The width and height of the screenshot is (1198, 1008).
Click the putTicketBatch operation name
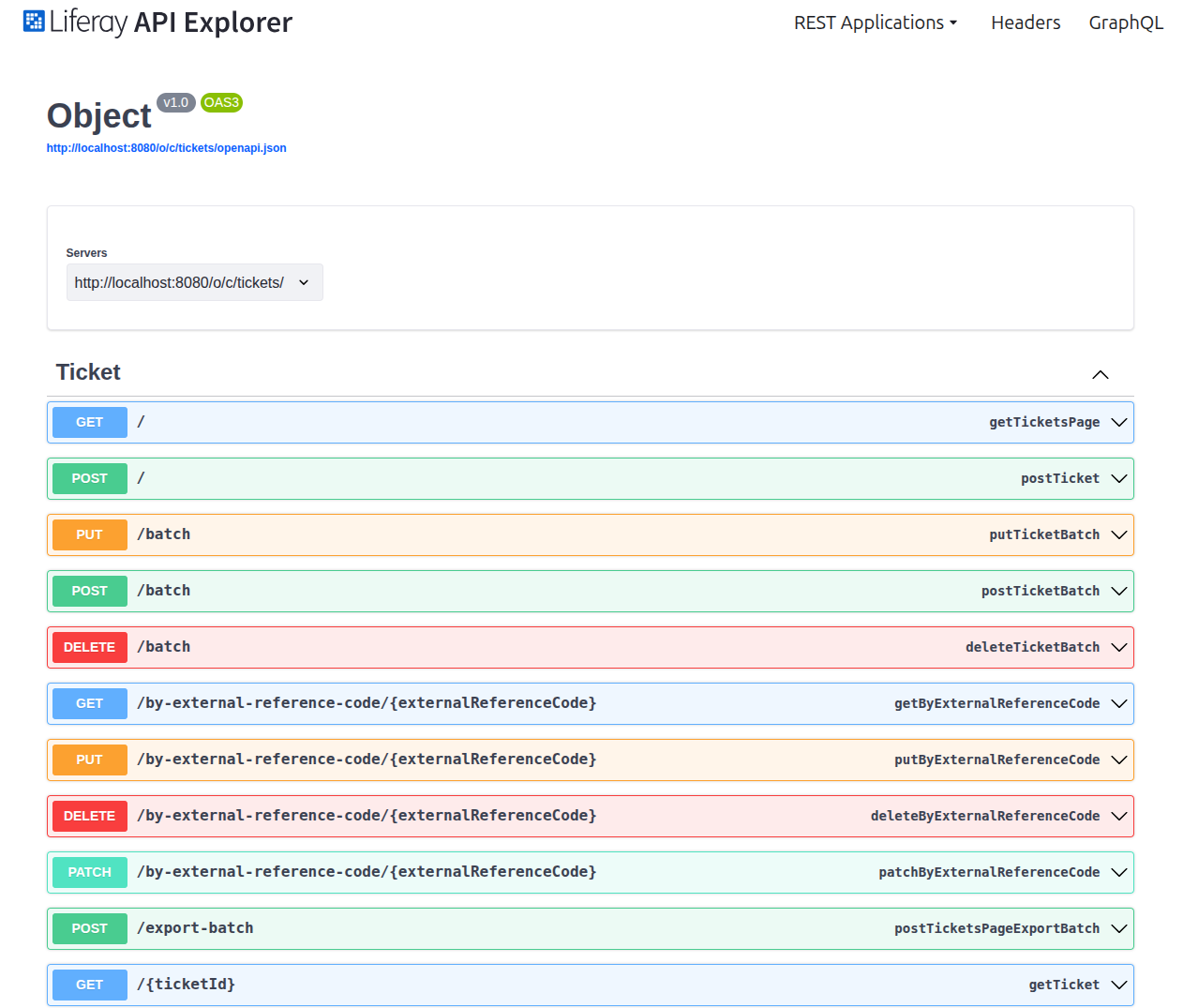[1044, 534]
